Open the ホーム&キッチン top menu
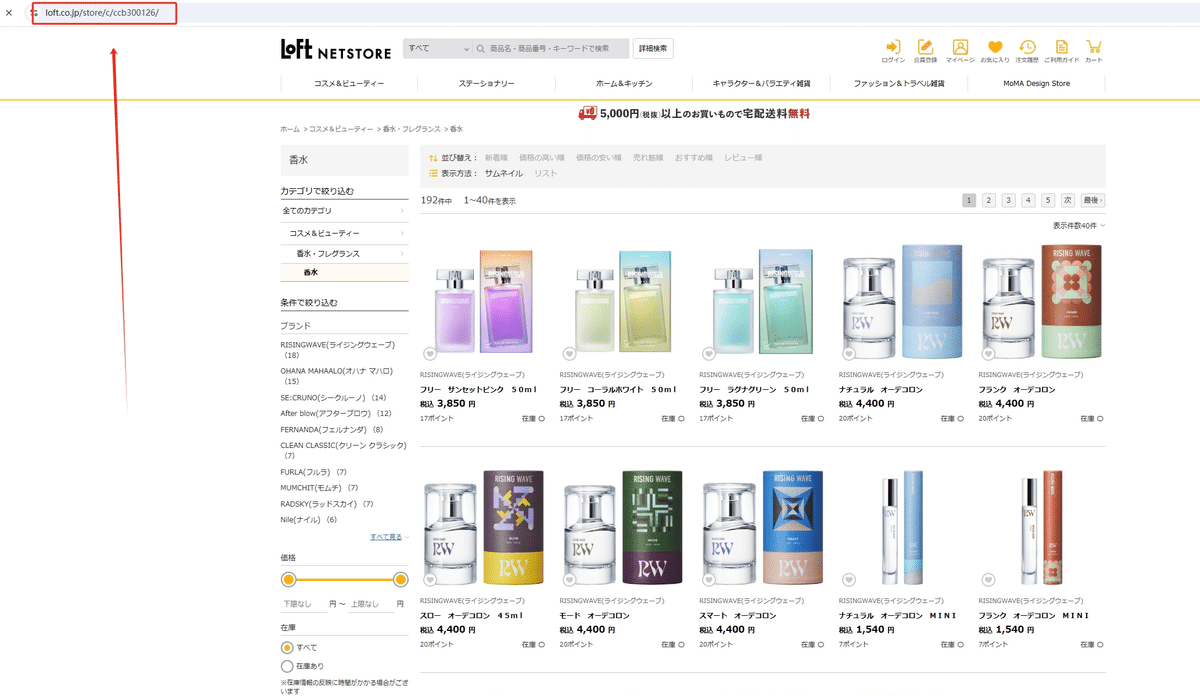This screenshot has width=1200, height=696. pyautogui.click(x=624, y=84)
